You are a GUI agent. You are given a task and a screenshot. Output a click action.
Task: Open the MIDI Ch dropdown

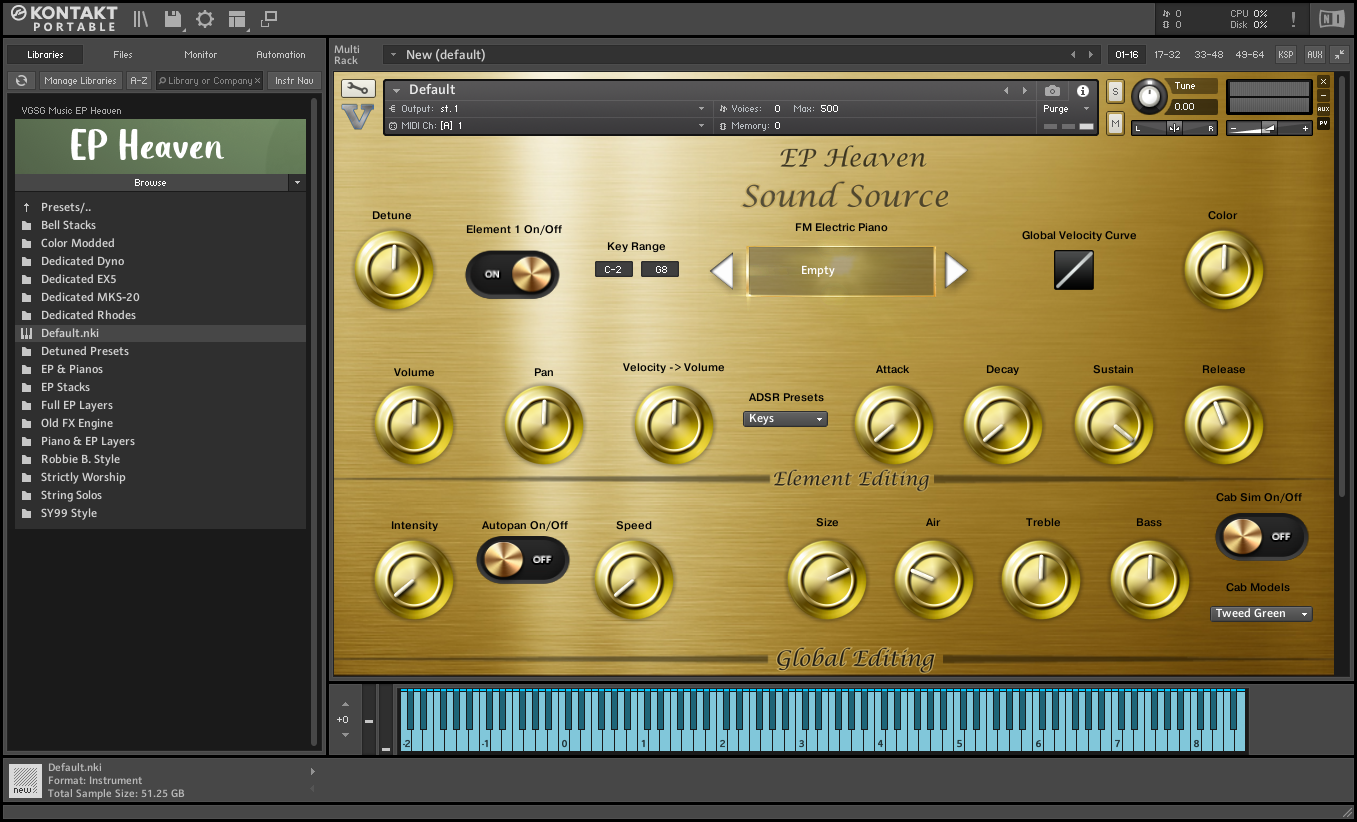pos(546,126)
